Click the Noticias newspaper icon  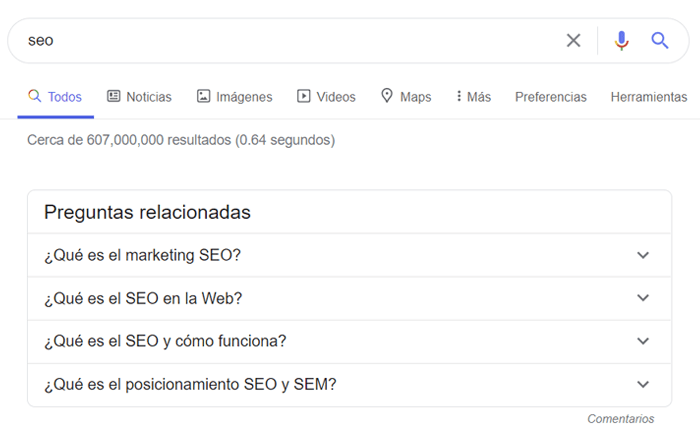pos(113,96)
